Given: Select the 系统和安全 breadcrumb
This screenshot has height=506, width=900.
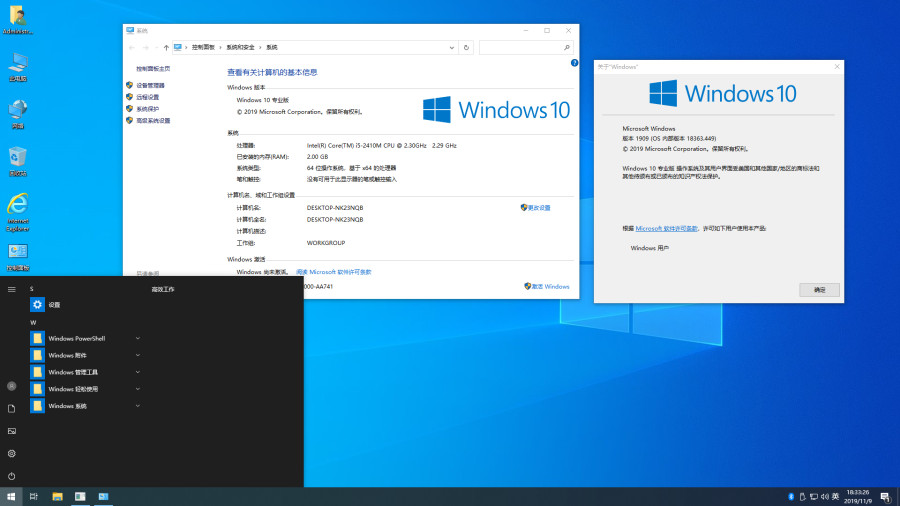Looking at the screenshot, I should [x=240, y=48].
